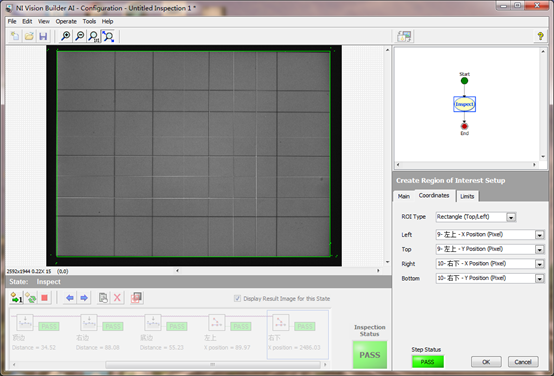Open the Bottom coordinate dropdown
This screenshot has height=376, width=554.
click(540, 278)
